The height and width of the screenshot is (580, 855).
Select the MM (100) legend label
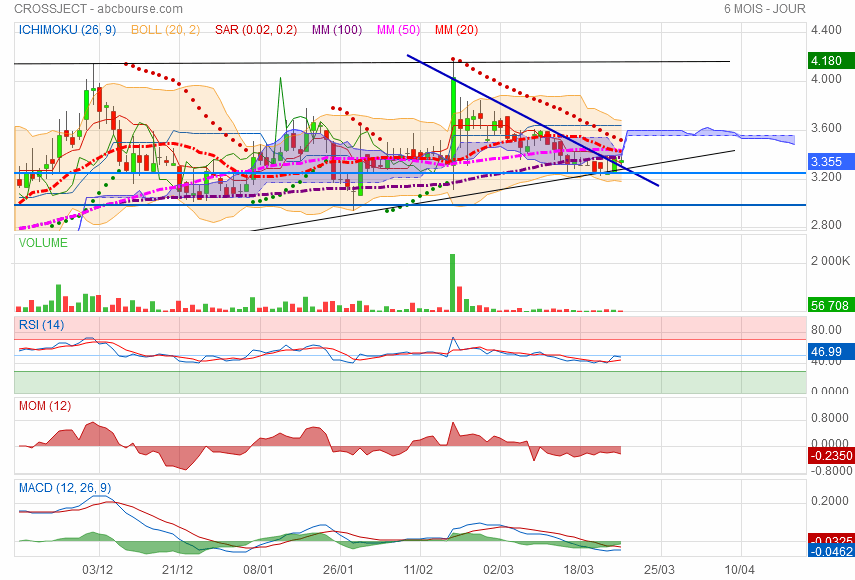(337, 30)
